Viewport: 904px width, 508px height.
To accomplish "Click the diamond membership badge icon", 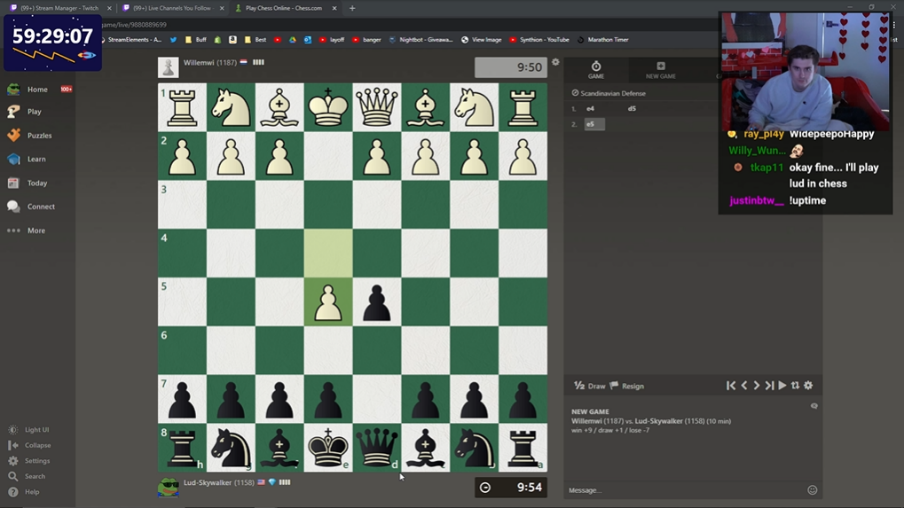I will pyautogui.click(x=272, y=483).
